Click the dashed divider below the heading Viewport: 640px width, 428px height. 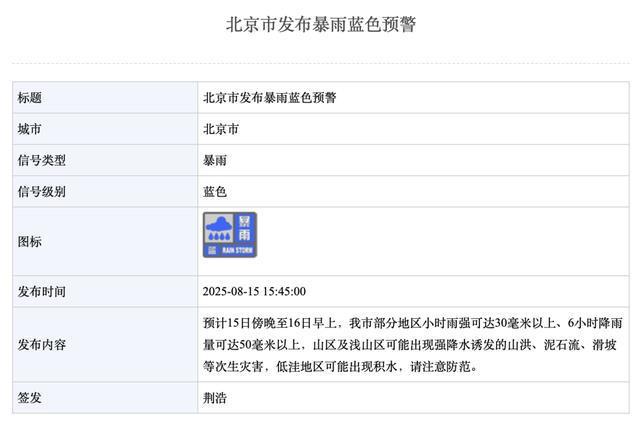(320, 64)
